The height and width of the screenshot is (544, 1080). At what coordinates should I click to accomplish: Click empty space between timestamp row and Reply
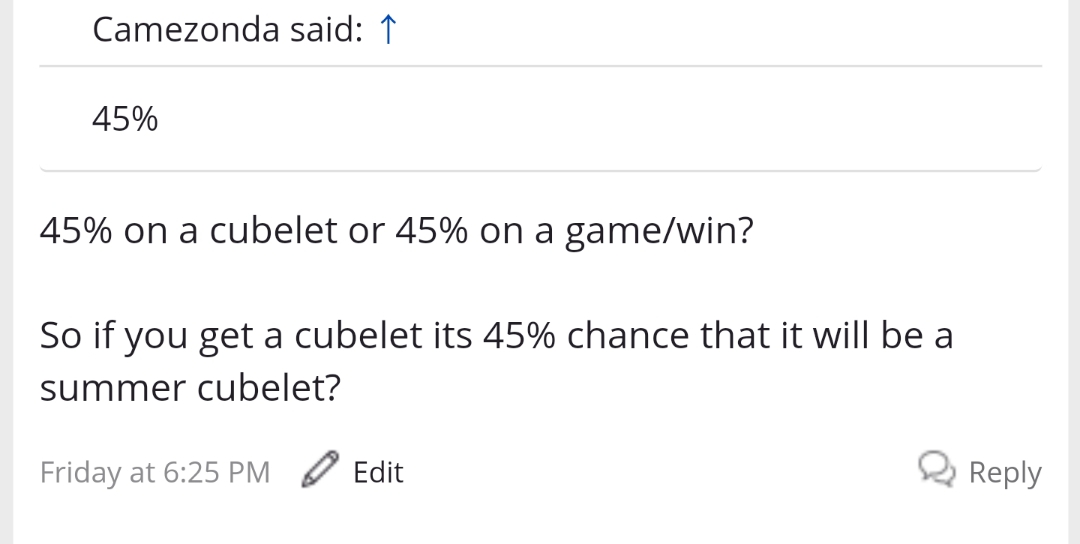click(x=660, y=472)
